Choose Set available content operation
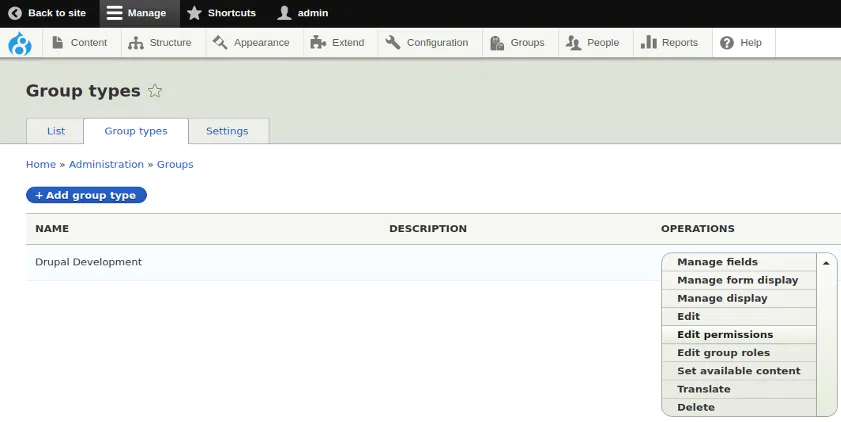 (x=739, y=371)
